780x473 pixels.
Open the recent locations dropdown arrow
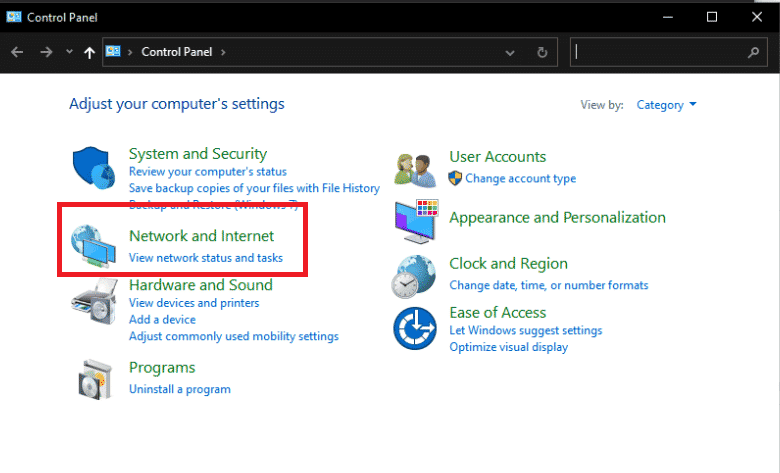[x=69, y=52]
